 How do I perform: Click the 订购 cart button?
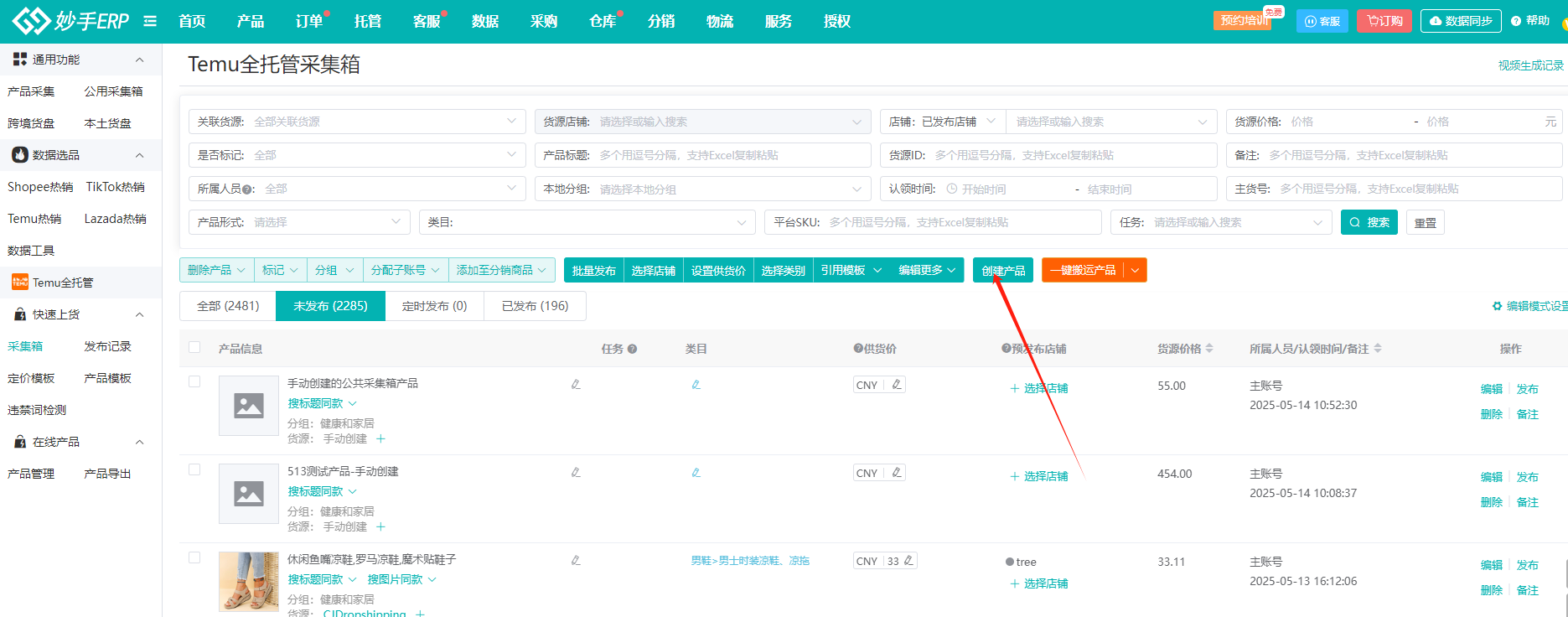1384,21
